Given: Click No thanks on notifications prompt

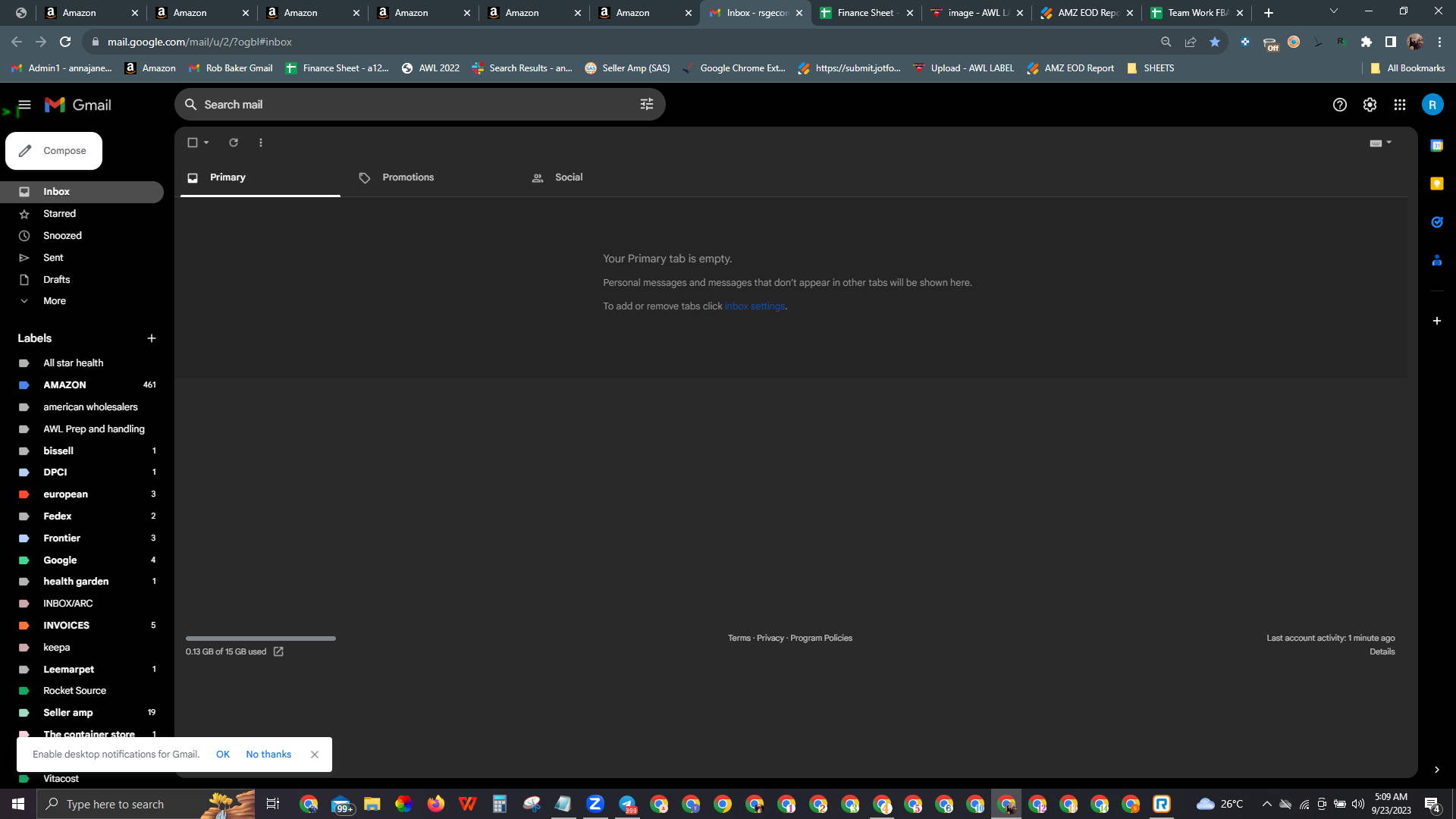Looking at the screenshot, I should [x=268, y=755].
